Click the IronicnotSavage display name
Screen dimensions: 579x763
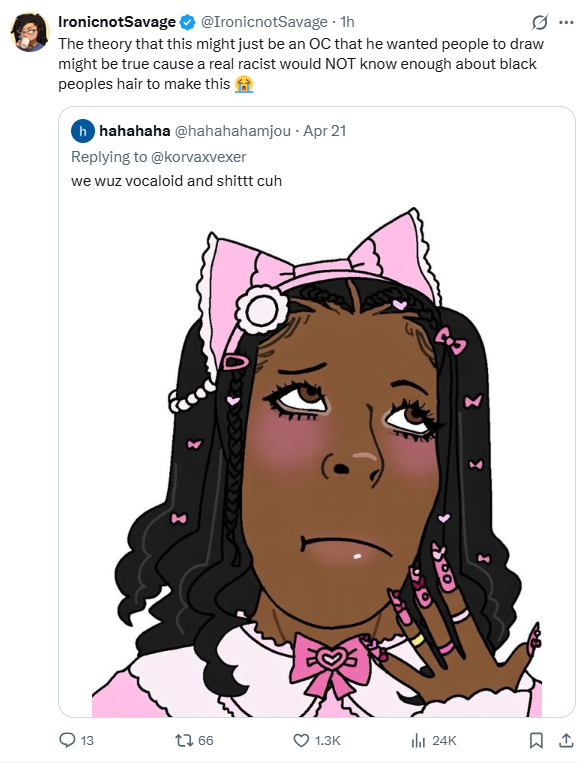coord(117,22)
